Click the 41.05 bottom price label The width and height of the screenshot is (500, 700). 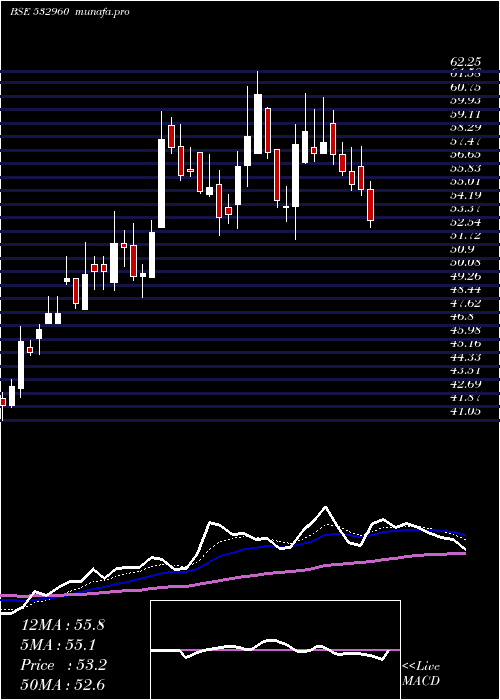(465, 411)
